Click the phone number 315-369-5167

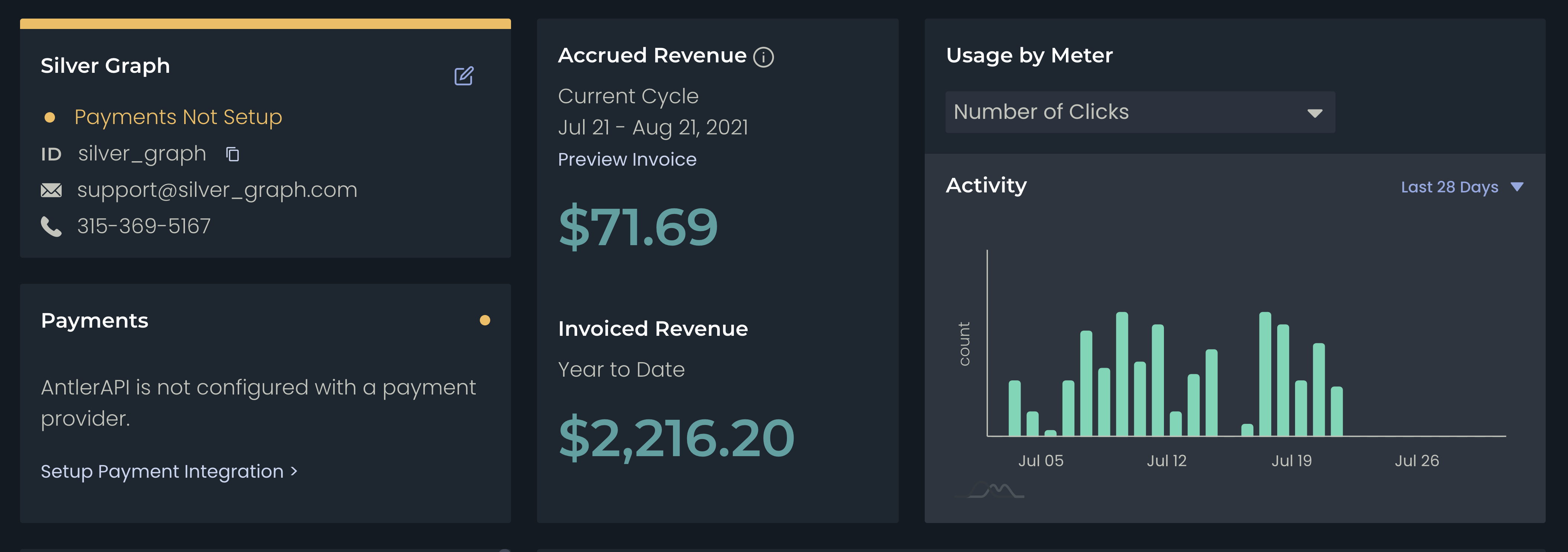pyautogui.click(x=144, y=226)
